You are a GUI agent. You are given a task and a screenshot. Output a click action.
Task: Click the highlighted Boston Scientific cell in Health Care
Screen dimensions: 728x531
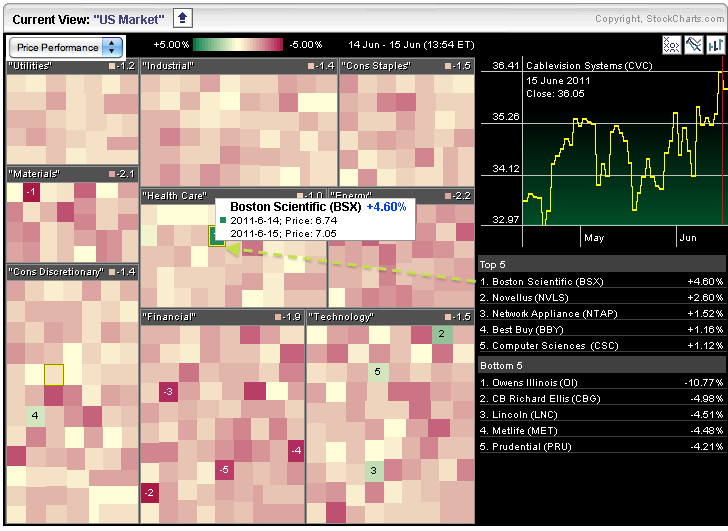[x=216, y=236]
